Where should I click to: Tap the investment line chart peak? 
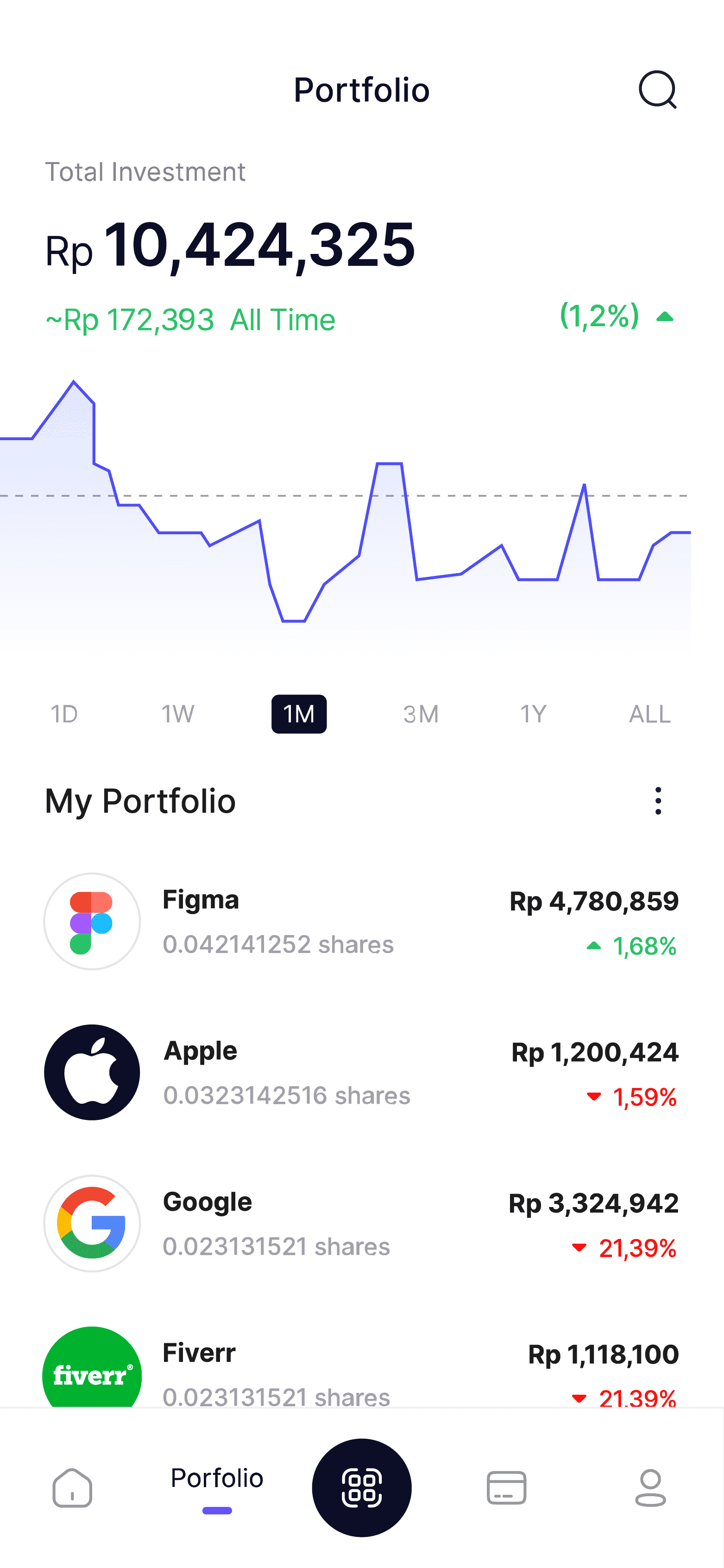(x=74, y=382)
